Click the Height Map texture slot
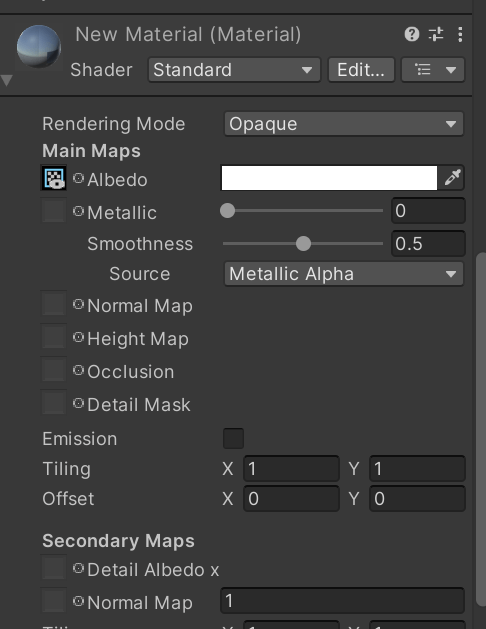Screen dimensions: 486x629 (54, 337)
